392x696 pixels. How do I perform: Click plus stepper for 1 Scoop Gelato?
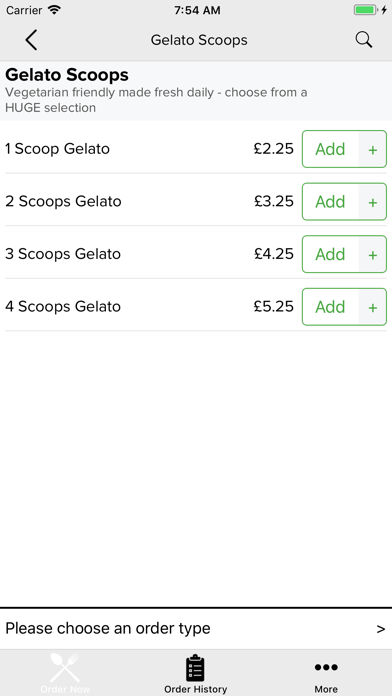tap(373, 149)
